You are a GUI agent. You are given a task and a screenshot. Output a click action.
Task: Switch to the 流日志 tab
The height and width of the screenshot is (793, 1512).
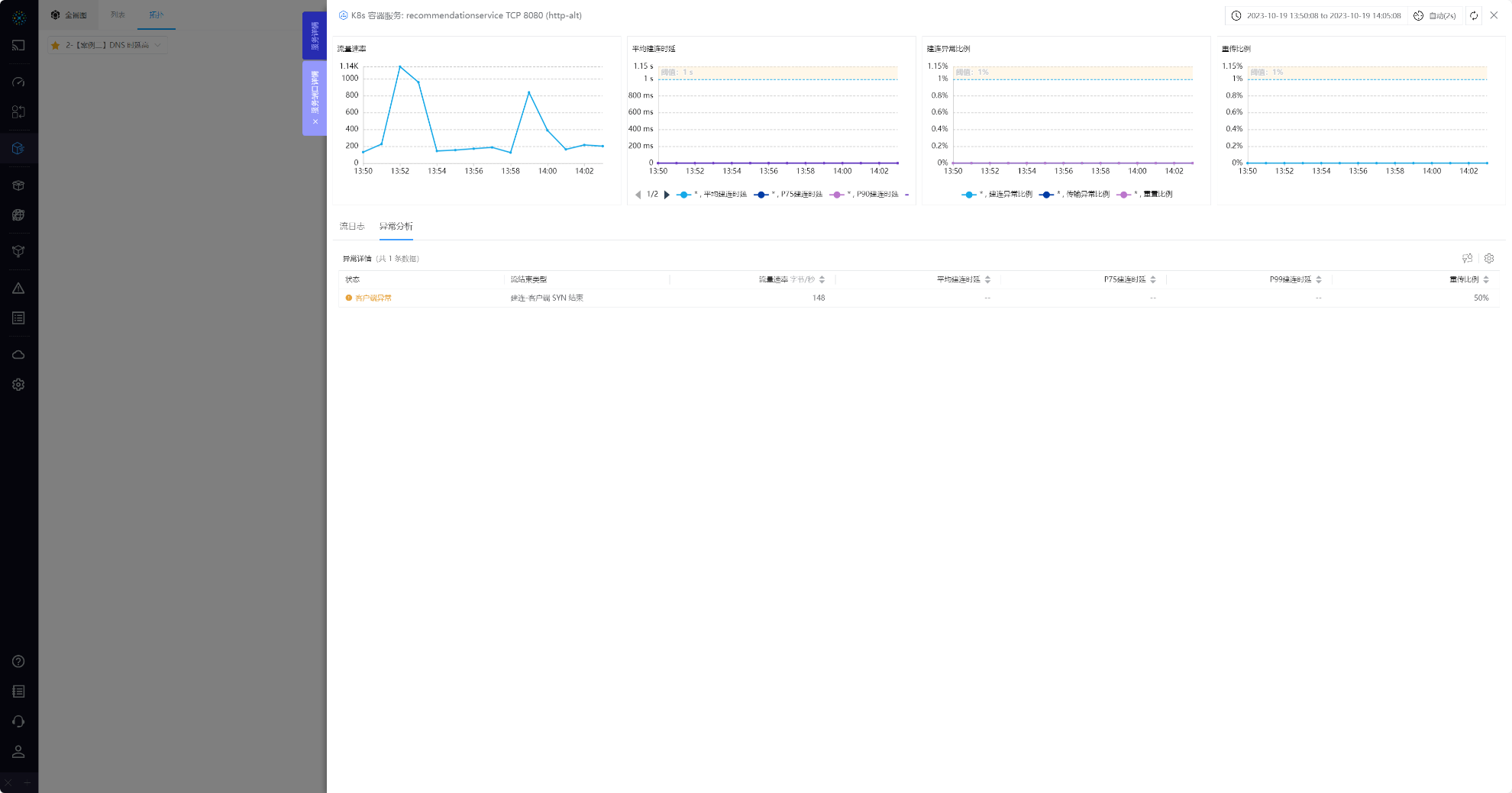(352, 227)
